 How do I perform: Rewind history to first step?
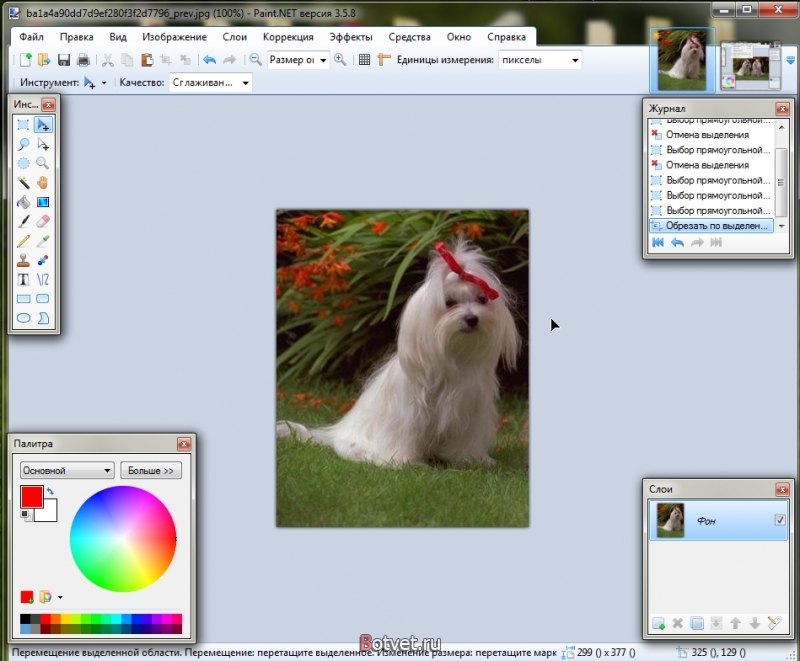[658, 243]
